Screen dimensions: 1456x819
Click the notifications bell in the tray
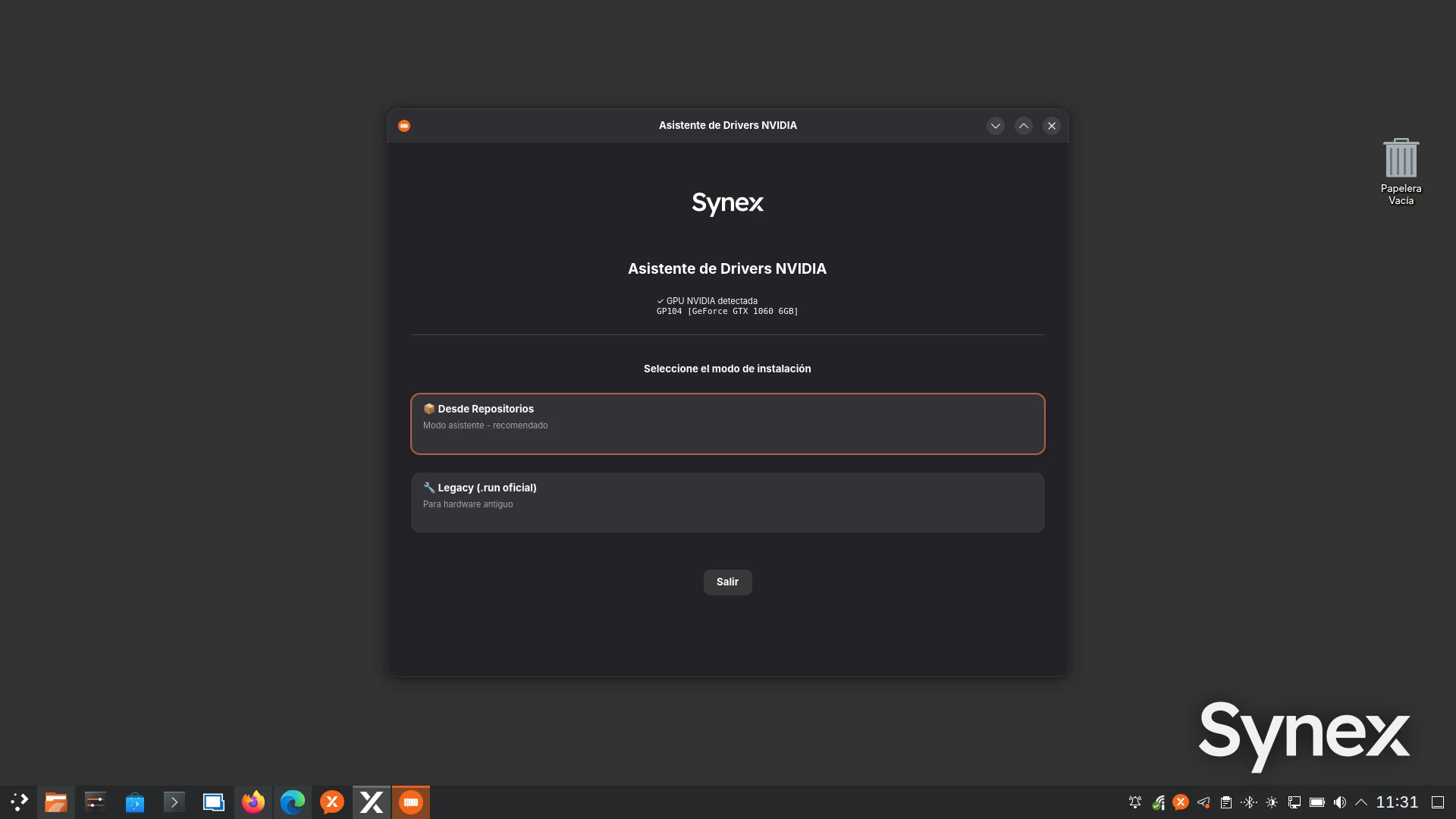coord(1135,802)
